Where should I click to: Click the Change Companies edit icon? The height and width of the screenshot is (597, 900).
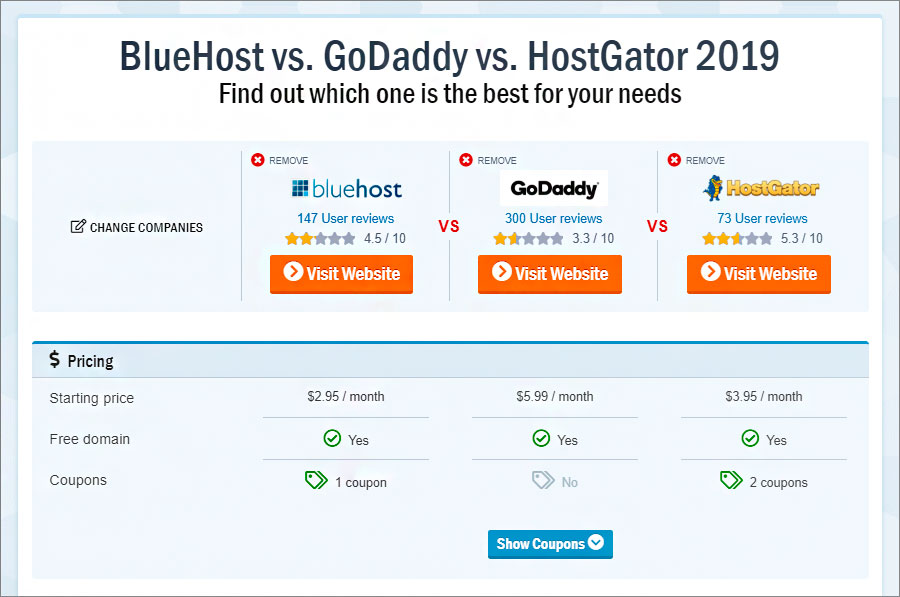(78, 227)
